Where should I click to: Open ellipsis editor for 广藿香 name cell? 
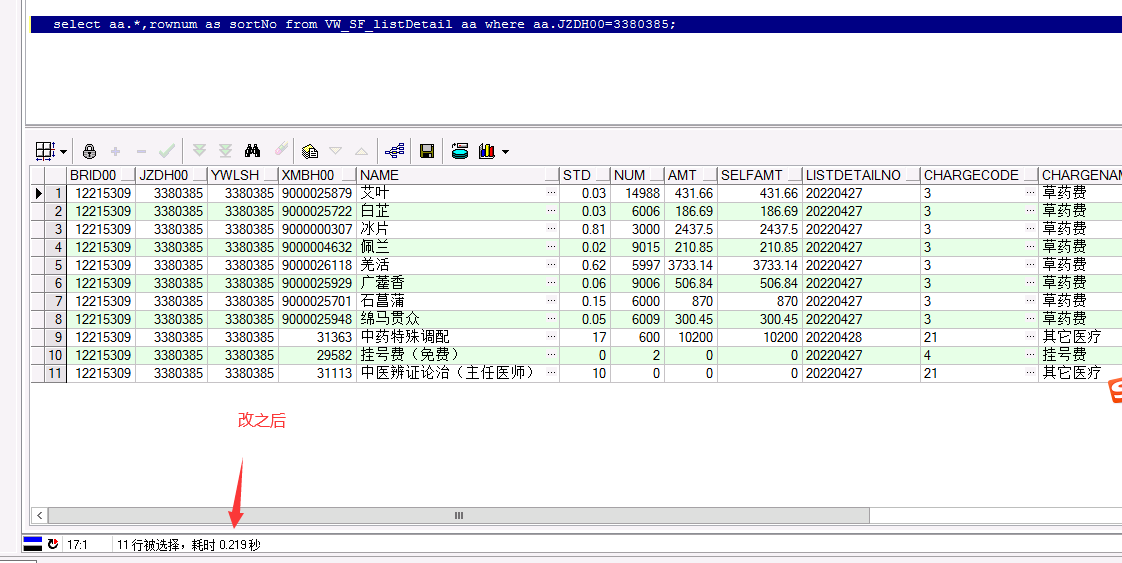(x=551, y=283)
